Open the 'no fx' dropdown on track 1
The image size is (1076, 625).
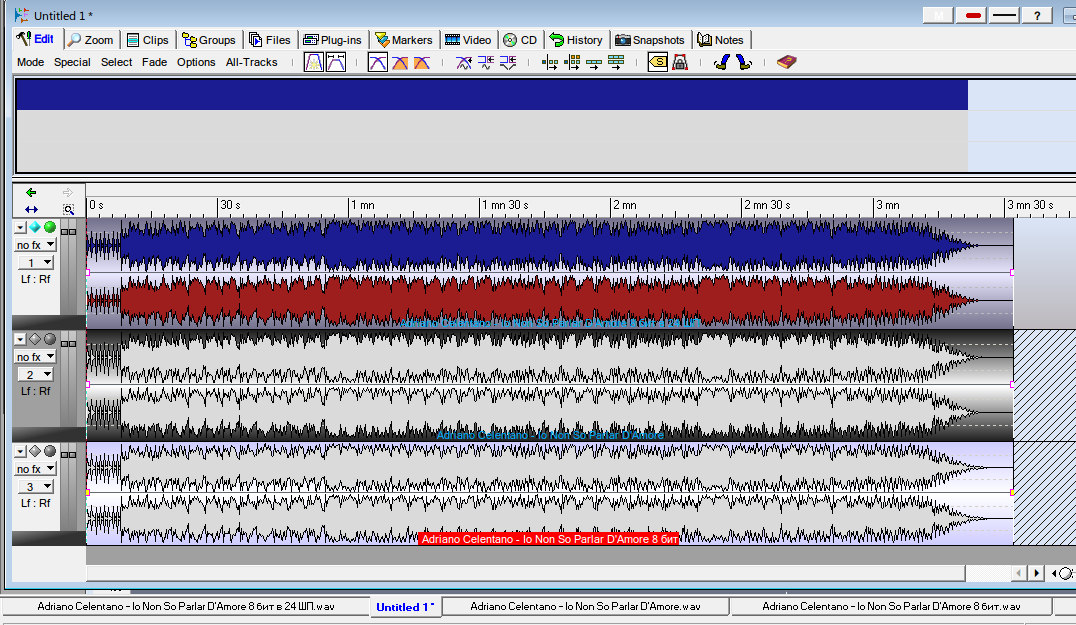[36, 245]
